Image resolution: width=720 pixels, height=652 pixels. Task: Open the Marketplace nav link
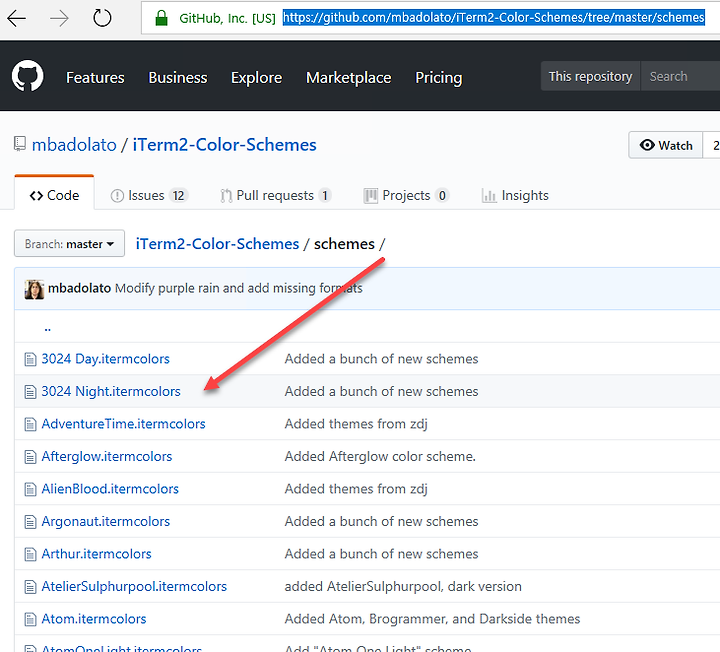point(349,78)
